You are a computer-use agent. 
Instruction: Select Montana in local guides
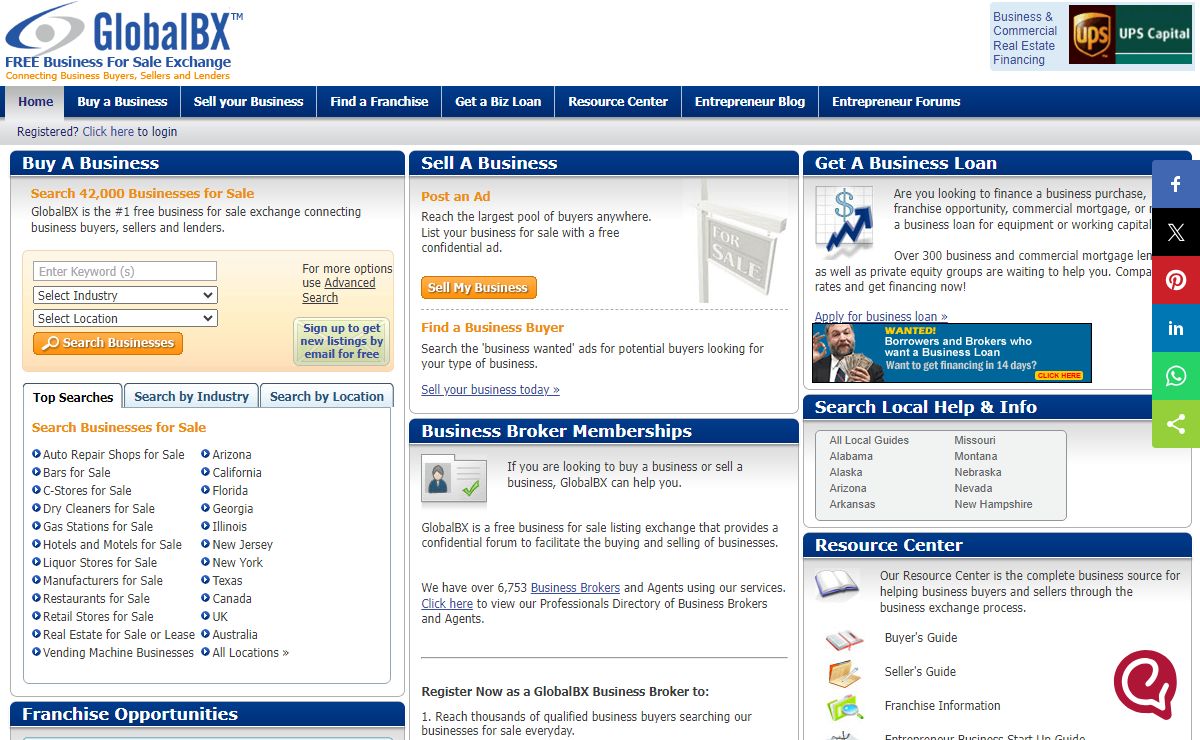pyautogui.click(x=976, y=456)
